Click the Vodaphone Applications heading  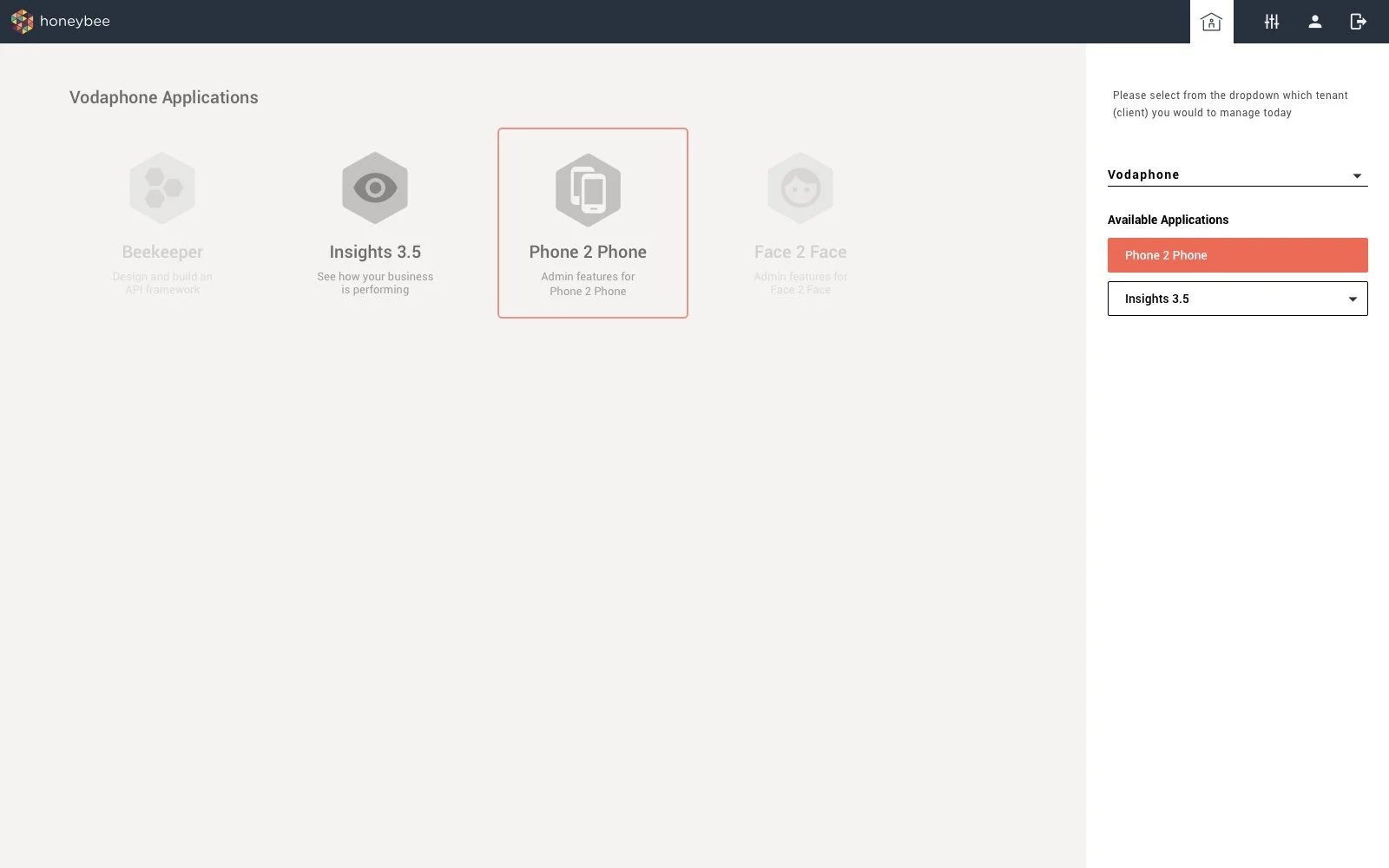(x=164, y=97)
